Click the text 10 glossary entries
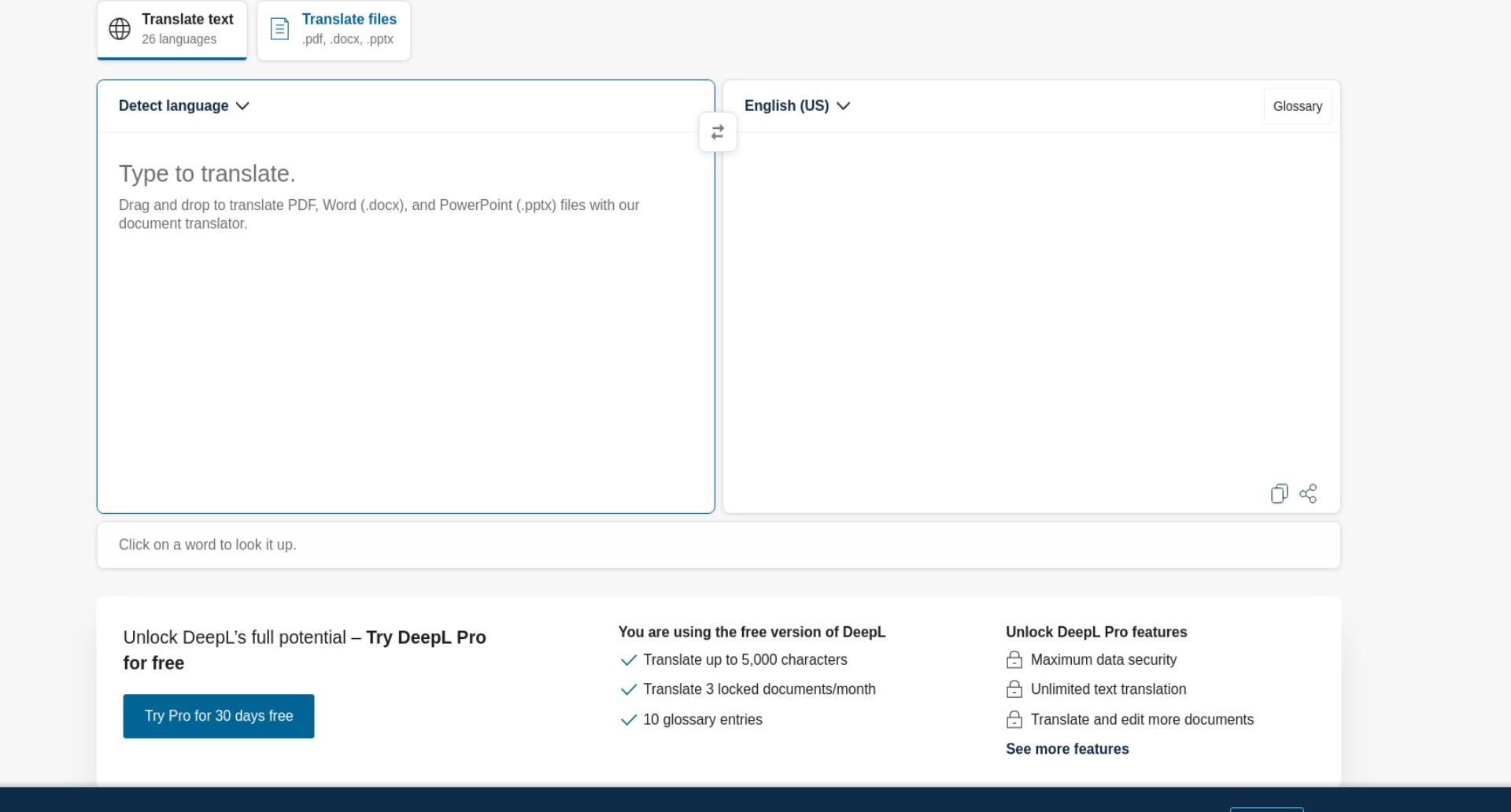This screenshot has height=812, width=1511. click(x=703, y=719)
